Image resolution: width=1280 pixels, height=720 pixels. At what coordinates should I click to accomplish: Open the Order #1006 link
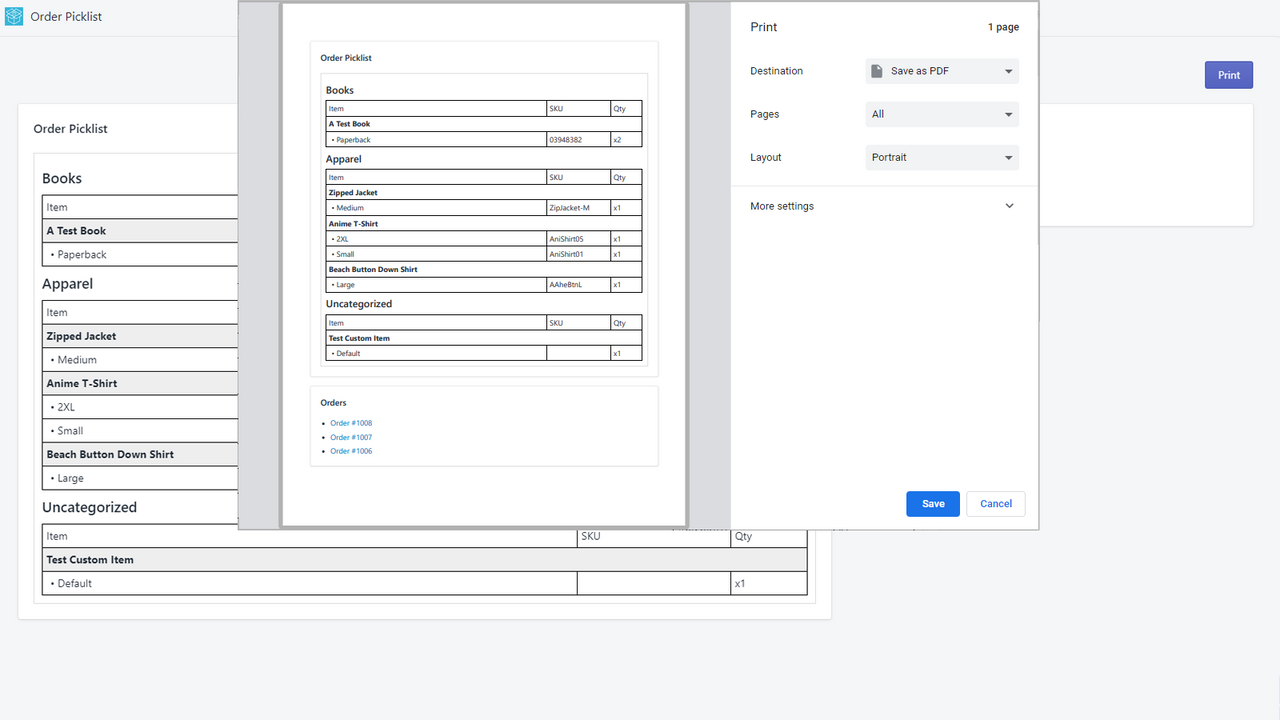(351, 451)
